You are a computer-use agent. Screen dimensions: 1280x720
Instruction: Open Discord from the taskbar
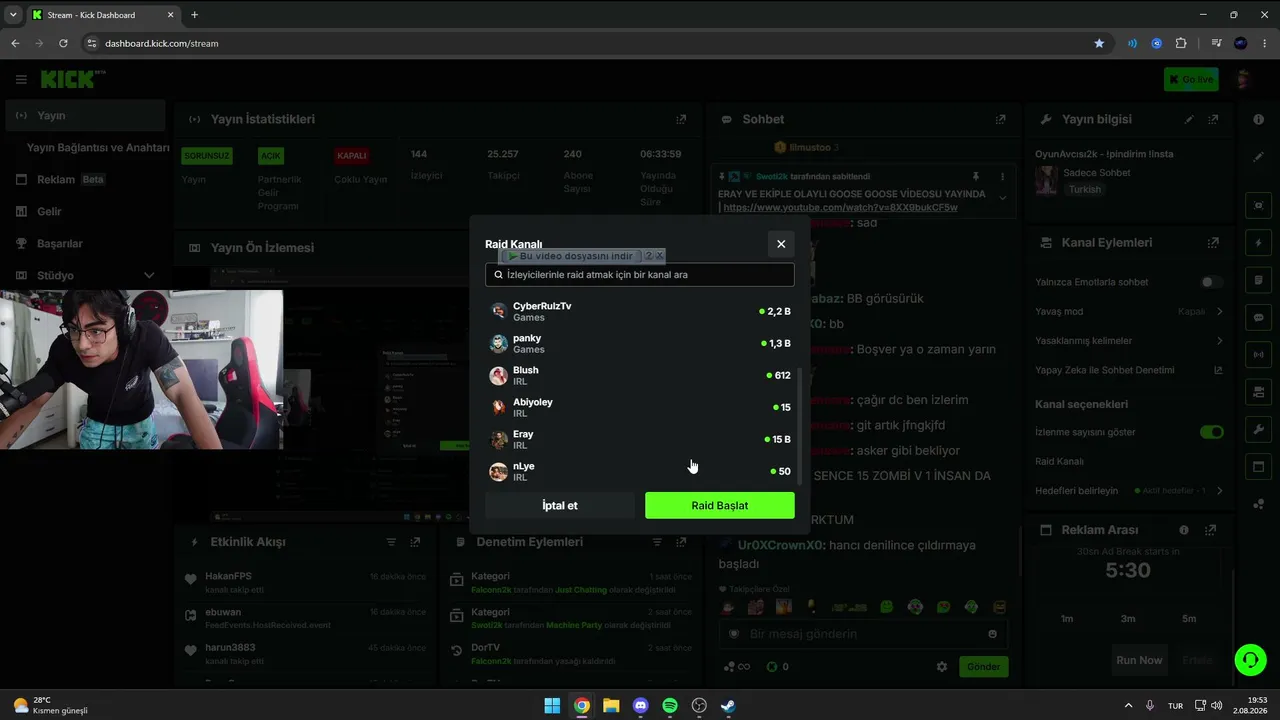coord(640,706)
